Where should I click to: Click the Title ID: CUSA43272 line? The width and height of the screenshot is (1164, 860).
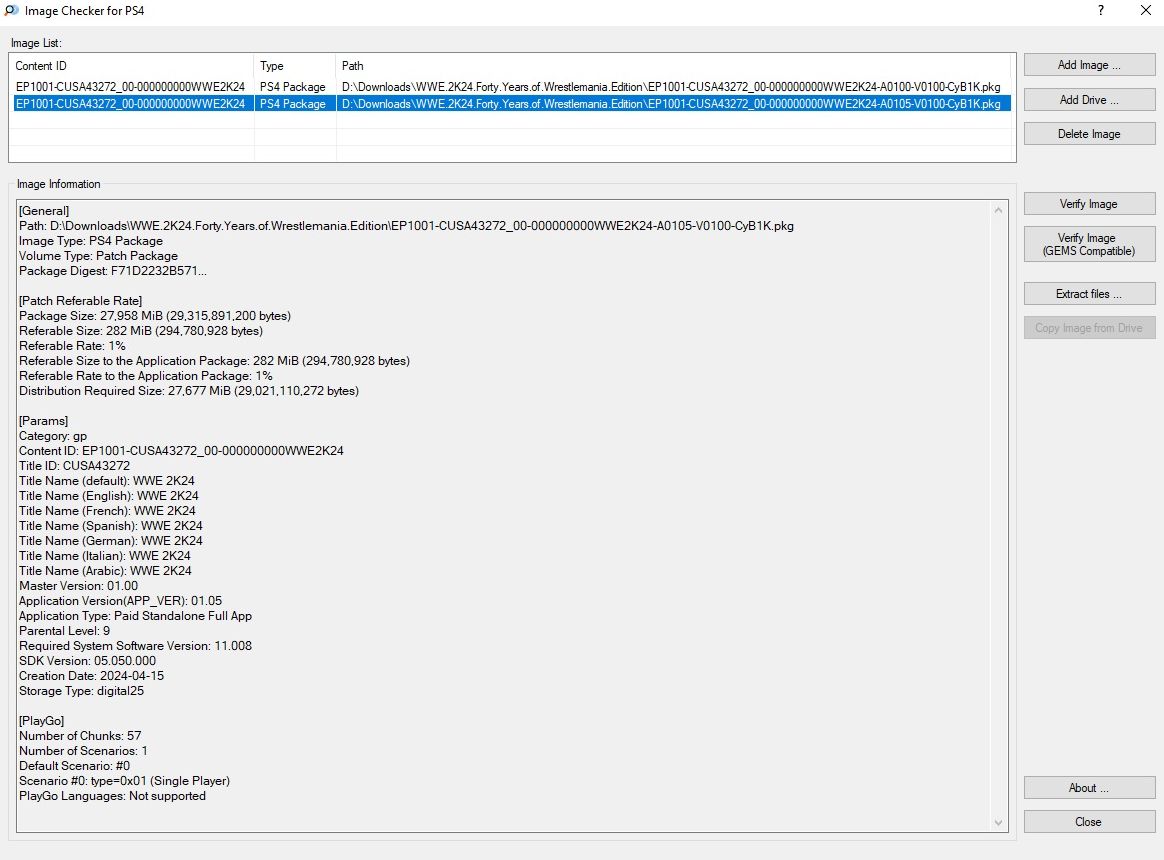click(74, 466)
